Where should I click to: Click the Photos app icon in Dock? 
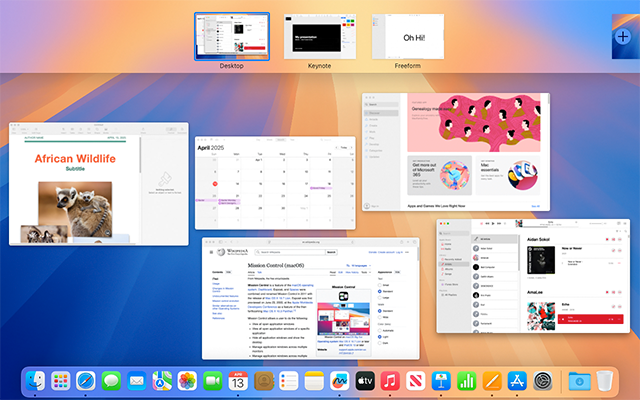188,381
